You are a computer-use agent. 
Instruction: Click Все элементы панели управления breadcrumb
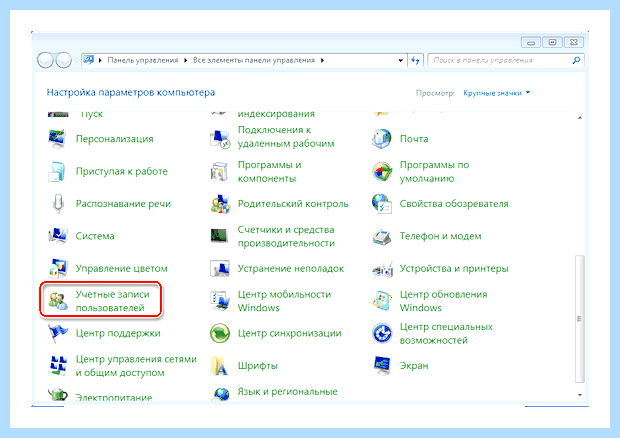tap(253, 60)
